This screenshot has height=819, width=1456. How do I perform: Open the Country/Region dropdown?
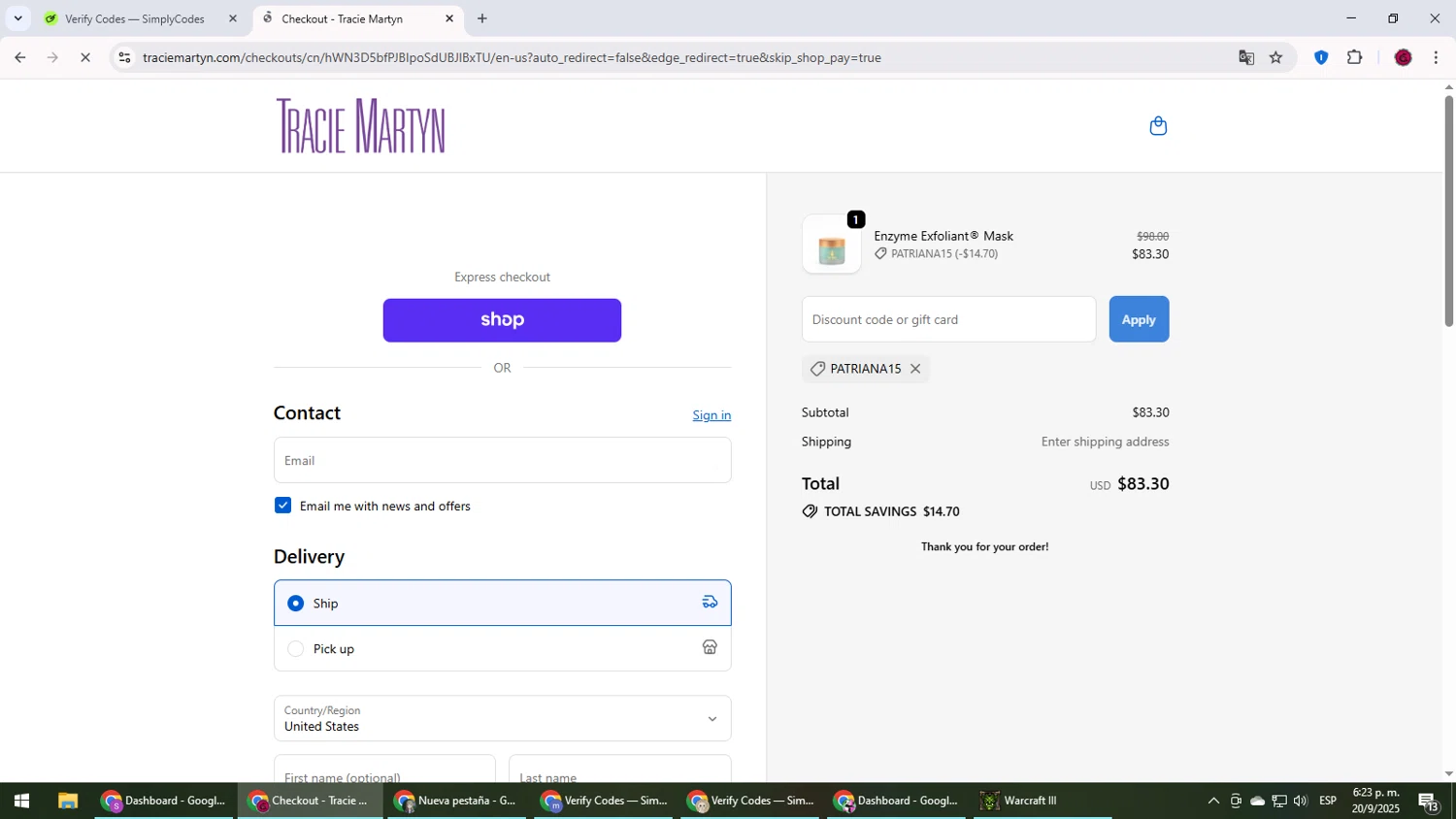coord(502,718)
